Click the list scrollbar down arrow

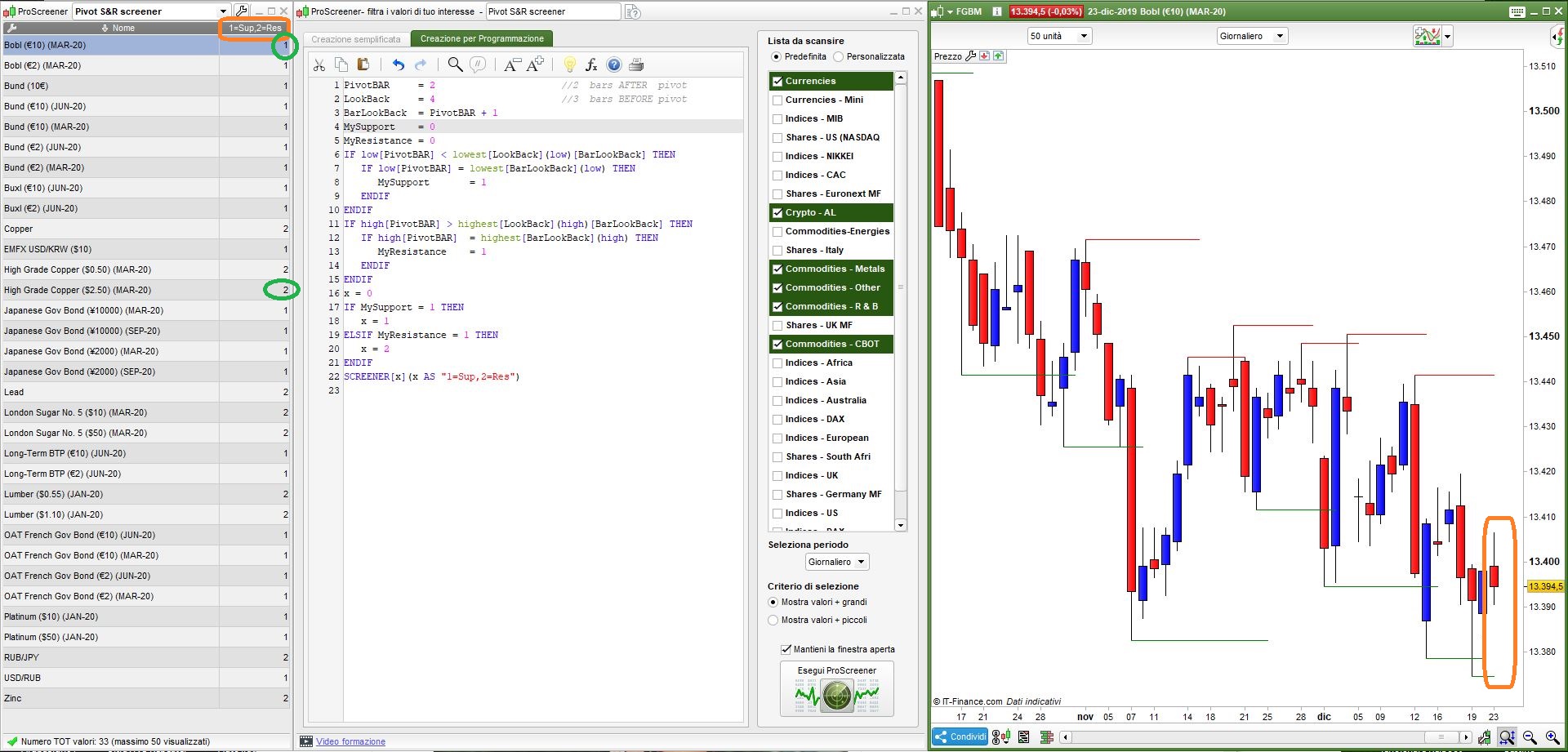(901, 525)
